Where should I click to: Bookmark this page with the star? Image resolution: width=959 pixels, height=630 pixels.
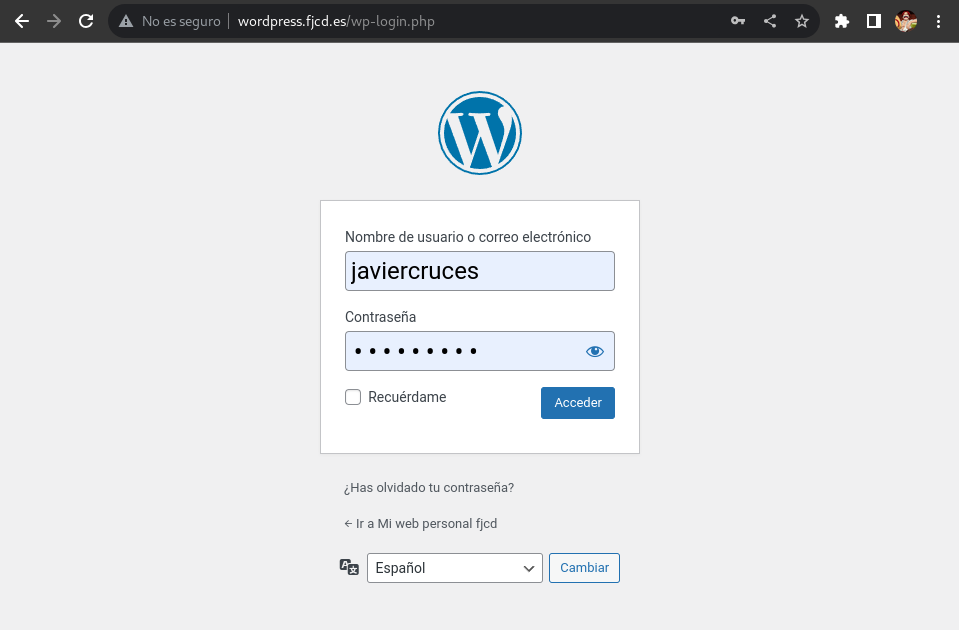click(802, 21)
